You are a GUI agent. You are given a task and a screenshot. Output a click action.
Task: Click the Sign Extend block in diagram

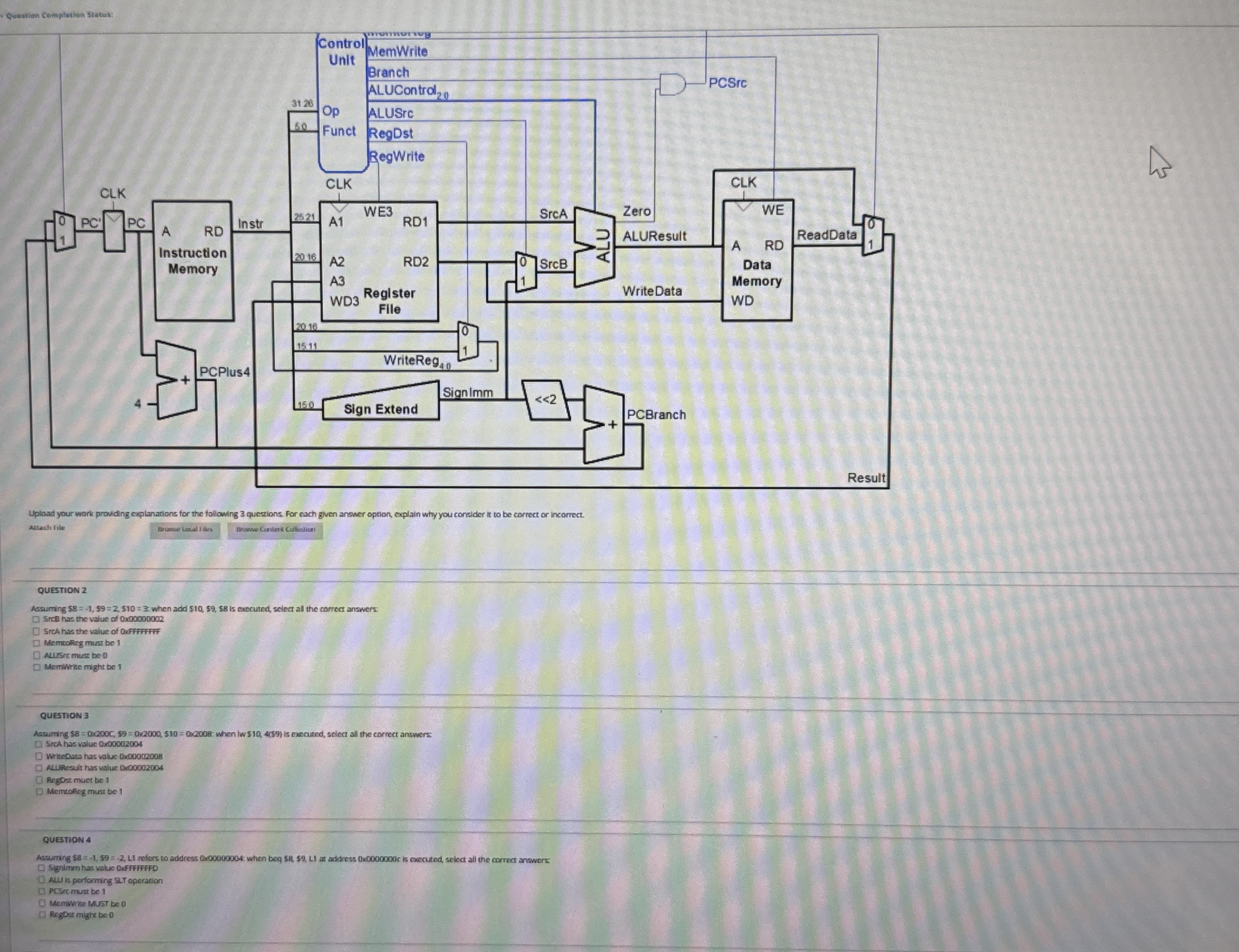click(380, 409)
